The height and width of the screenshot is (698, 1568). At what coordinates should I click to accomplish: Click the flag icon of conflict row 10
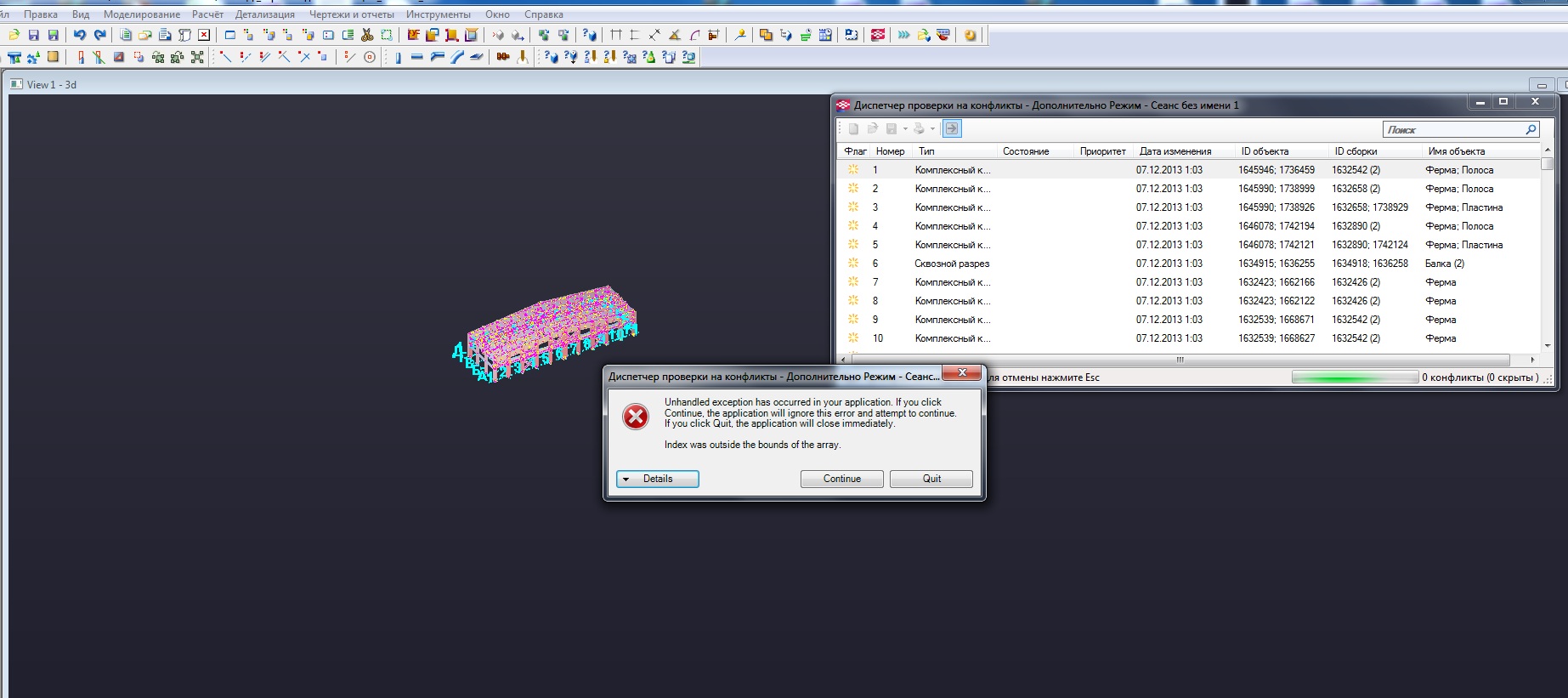[x=853, y=338]
